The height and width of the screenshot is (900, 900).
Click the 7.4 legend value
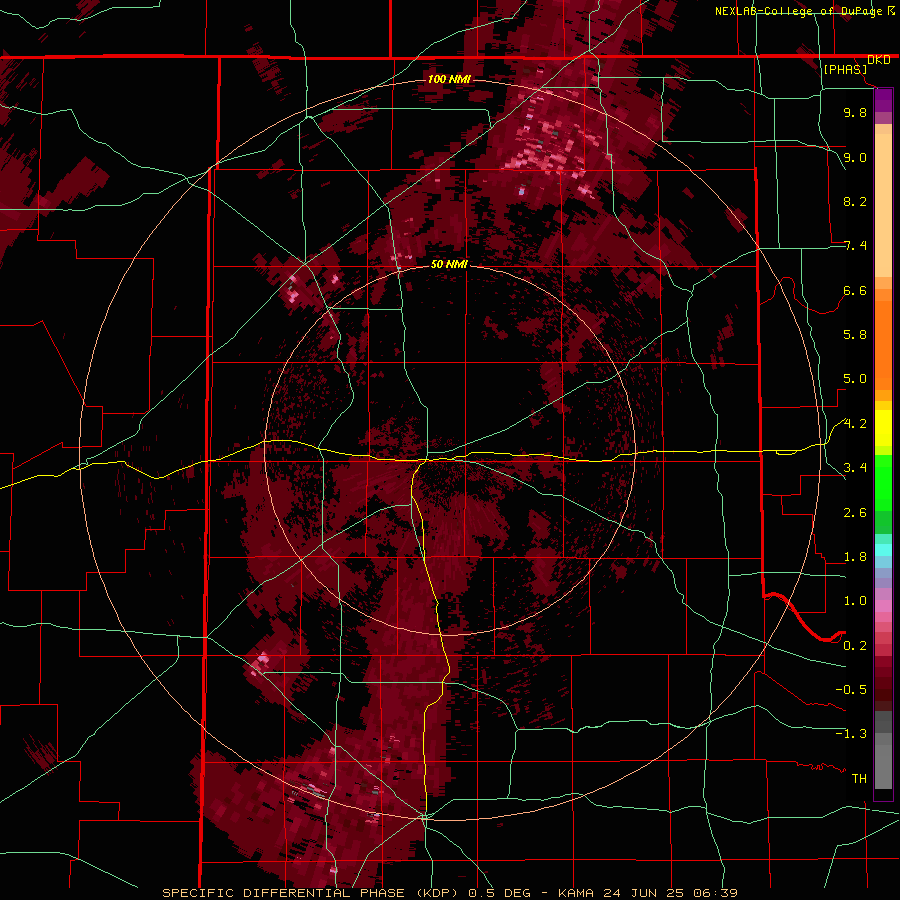(855, 246)
